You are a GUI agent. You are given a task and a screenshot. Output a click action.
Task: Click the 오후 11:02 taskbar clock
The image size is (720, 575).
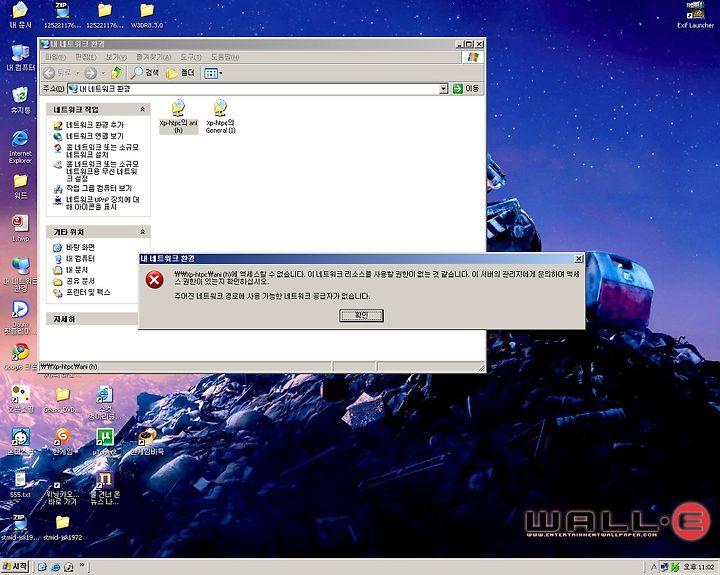698,567
